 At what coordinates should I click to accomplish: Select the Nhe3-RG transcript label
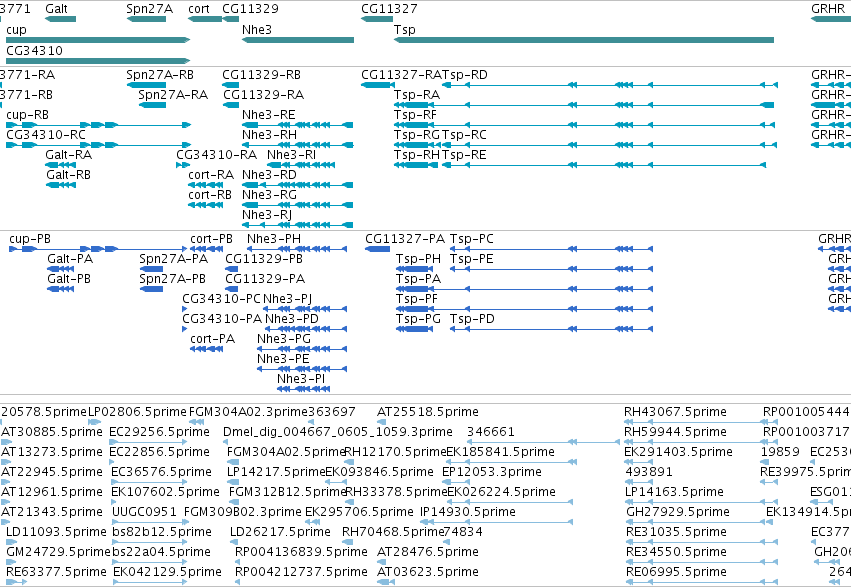pos(269,195)
